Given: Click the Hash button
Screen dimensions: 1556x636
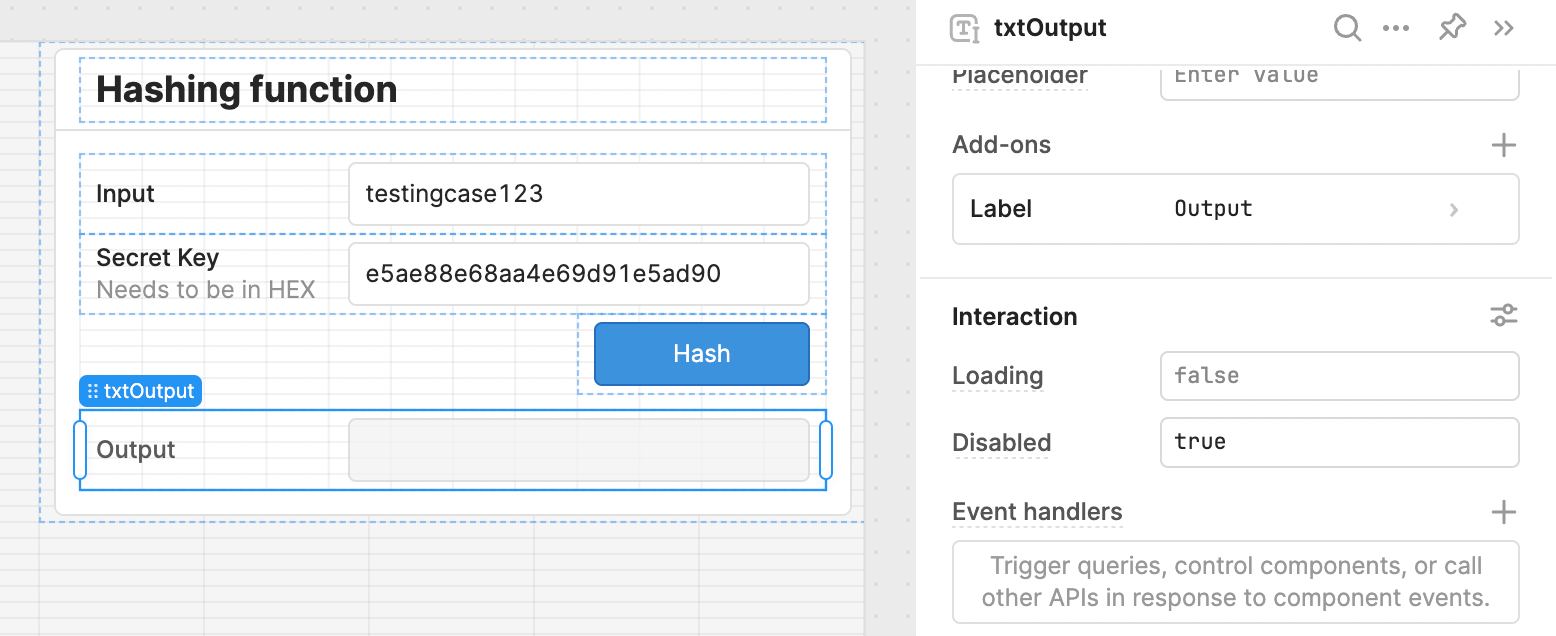Looking at the screenshot, I should [x=701, y=354].
